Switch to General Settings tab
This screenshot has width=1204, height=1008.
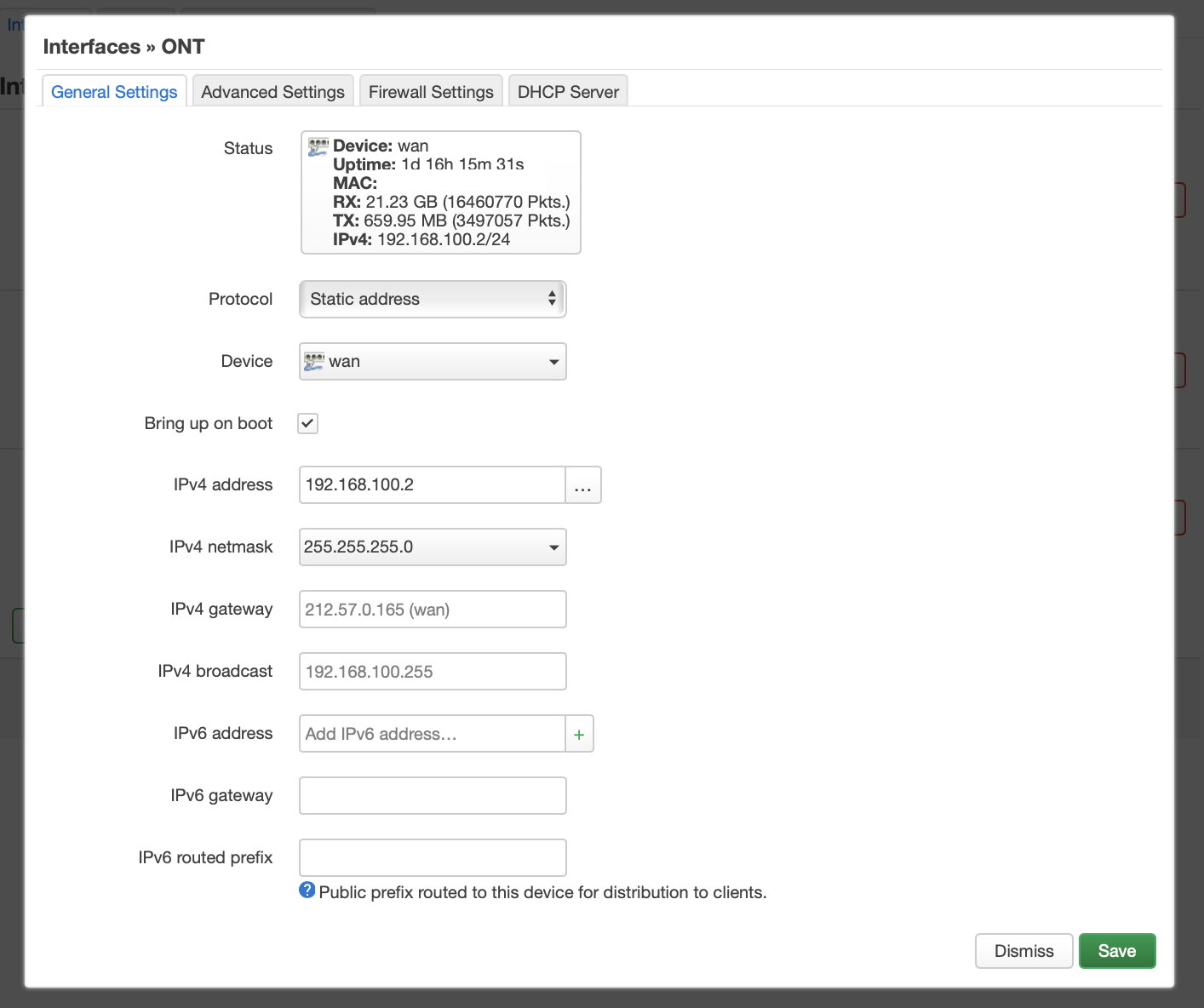pos(114,92)
